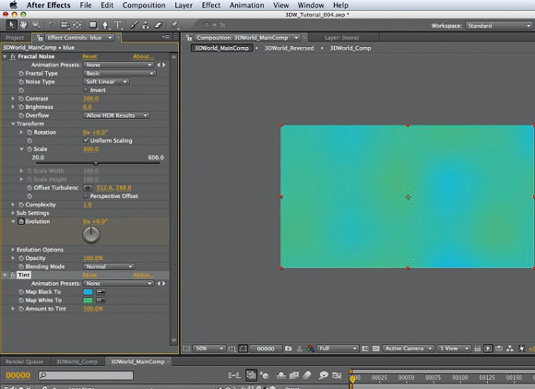Select the Type tool

(118, 25)
